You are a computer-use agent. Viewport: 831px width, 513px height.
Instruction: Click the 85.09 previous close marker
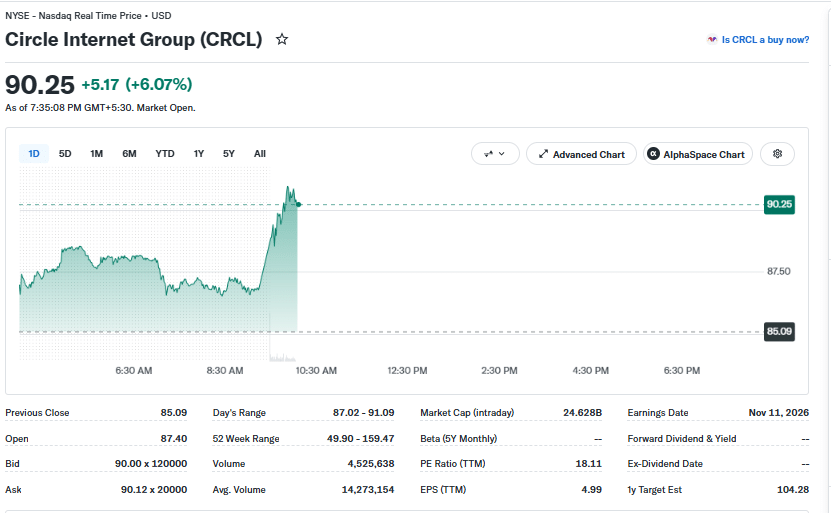(x=779, y=331)
